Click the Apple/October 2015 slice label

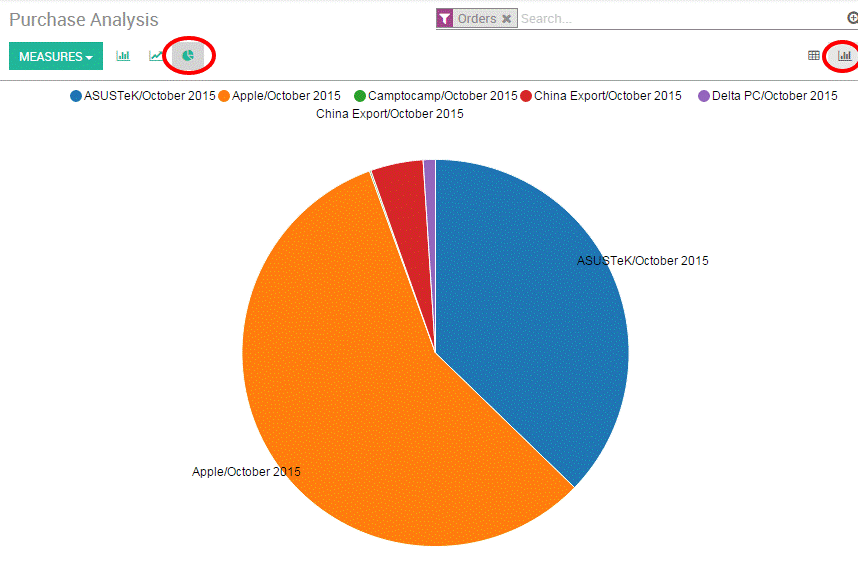click(x=246, y=472)
